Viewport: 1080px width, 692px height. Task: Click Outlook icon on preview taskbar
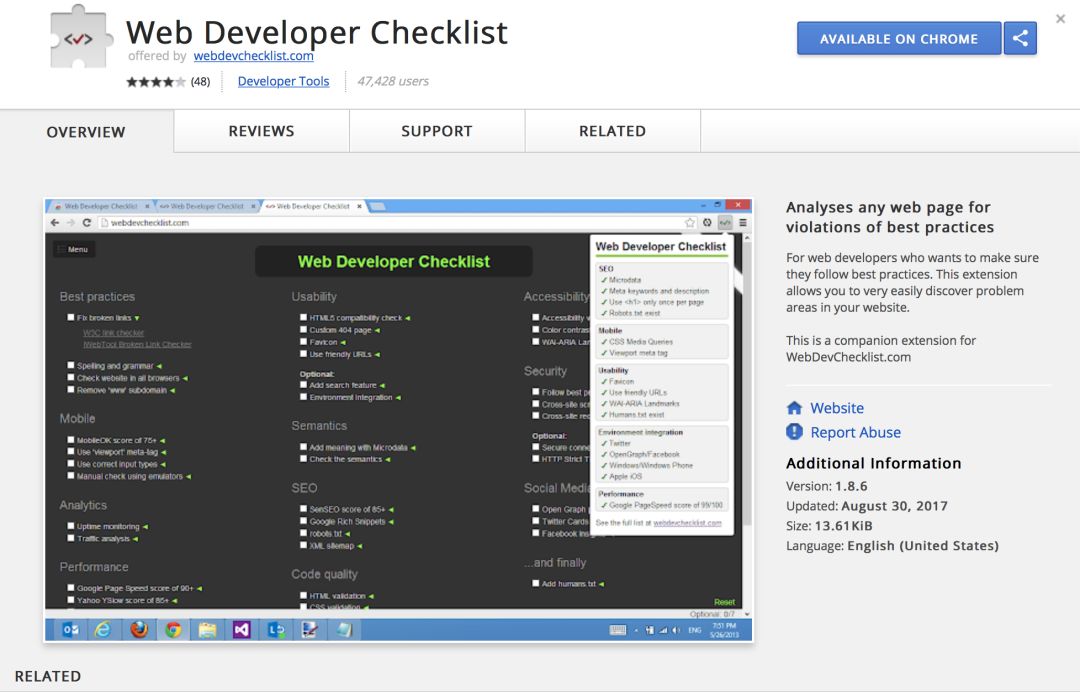(x=70, y=629)
